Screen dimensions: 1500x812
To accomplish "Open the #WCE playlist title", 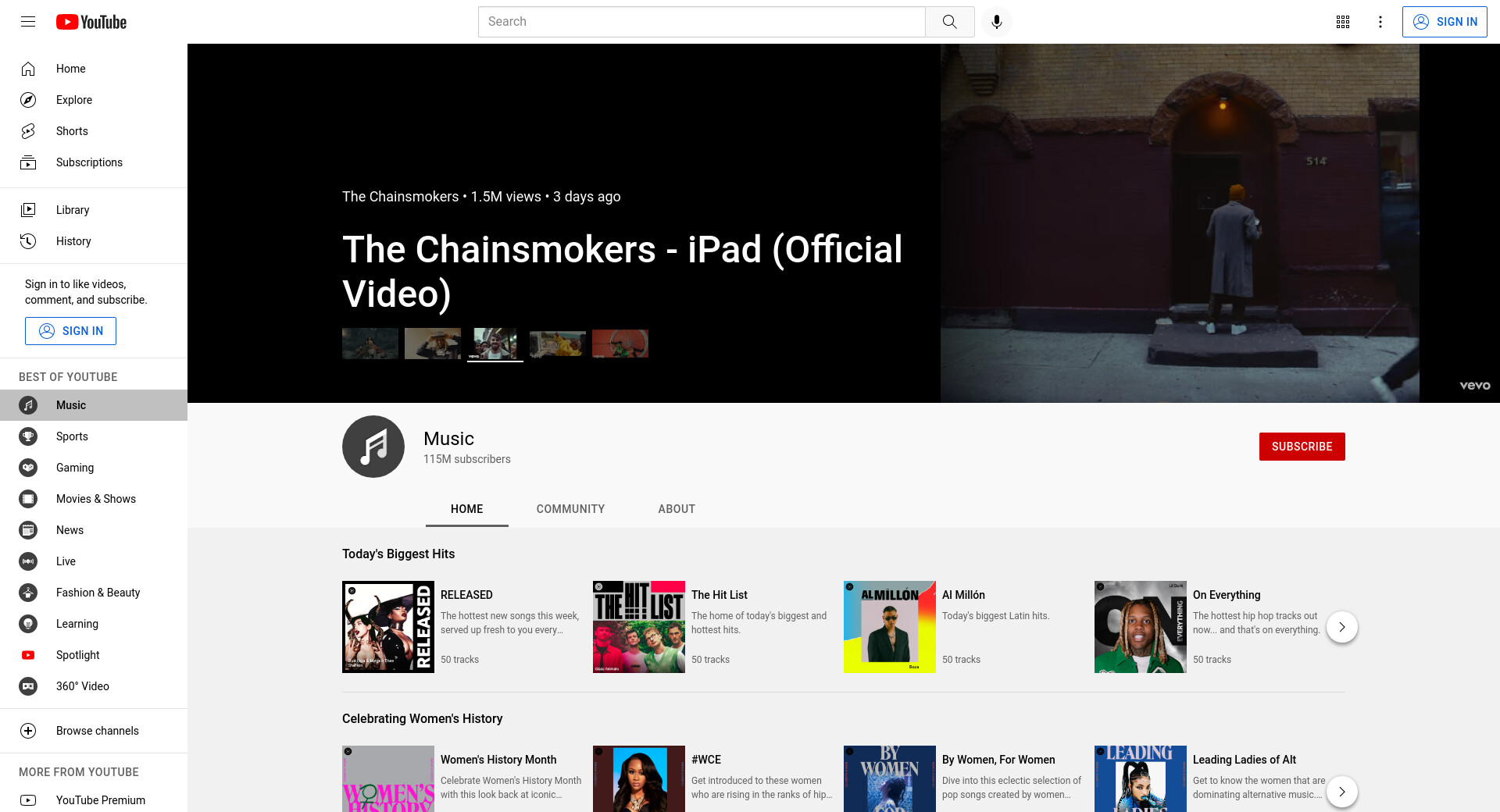I will click(x=706, y=760).
